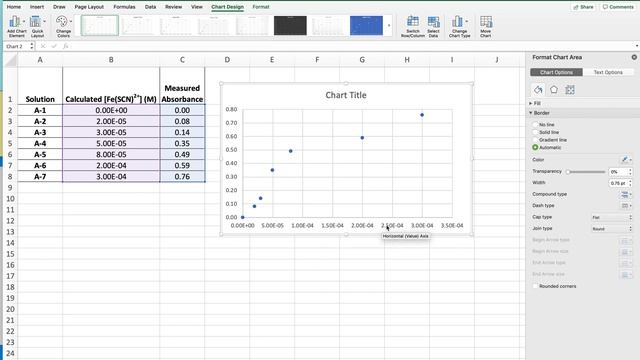Screen dimensions: 640x360
Task: Select Gradient line border option
Action: (x=535, y=140)
